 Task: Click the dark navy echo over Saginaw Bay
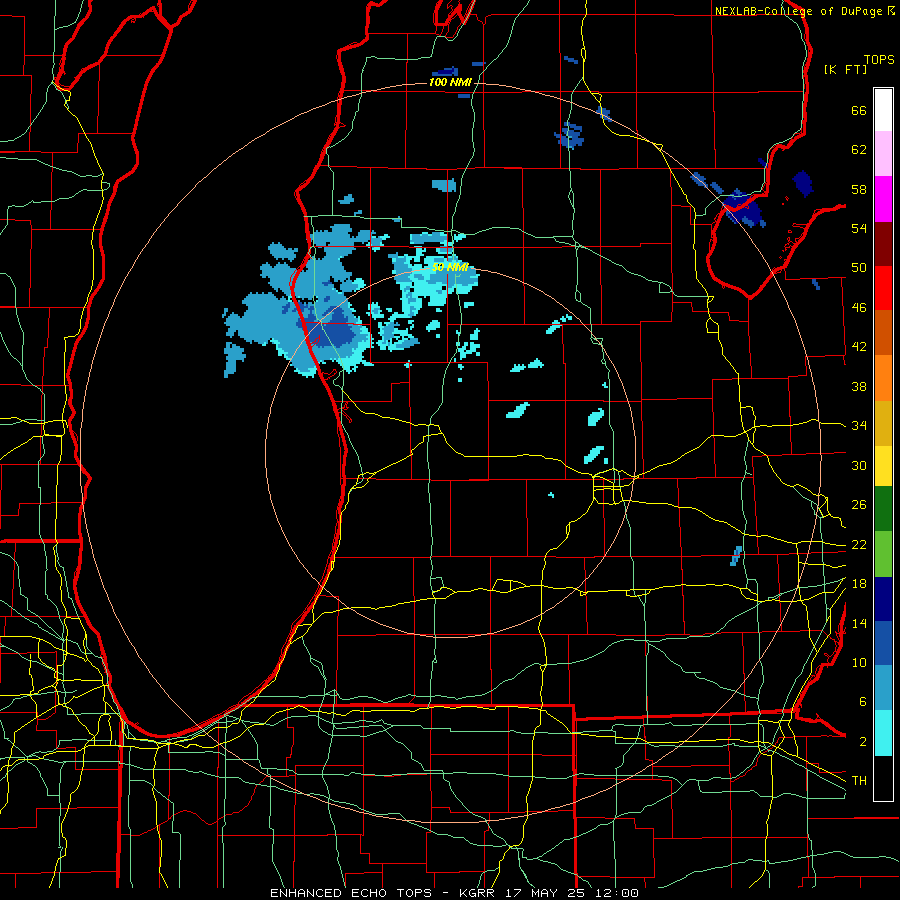[744, 207]
